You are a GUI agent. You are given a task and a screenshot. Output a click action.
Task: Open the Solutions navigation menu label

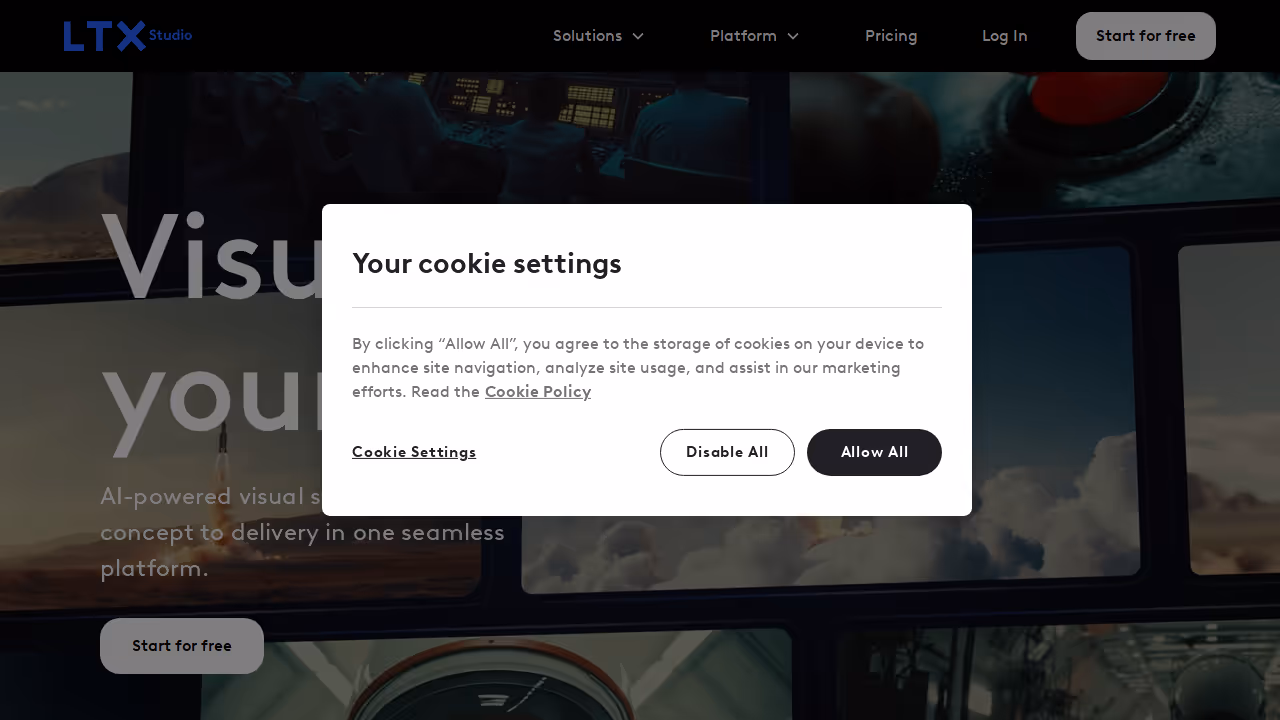pos(587,36)
